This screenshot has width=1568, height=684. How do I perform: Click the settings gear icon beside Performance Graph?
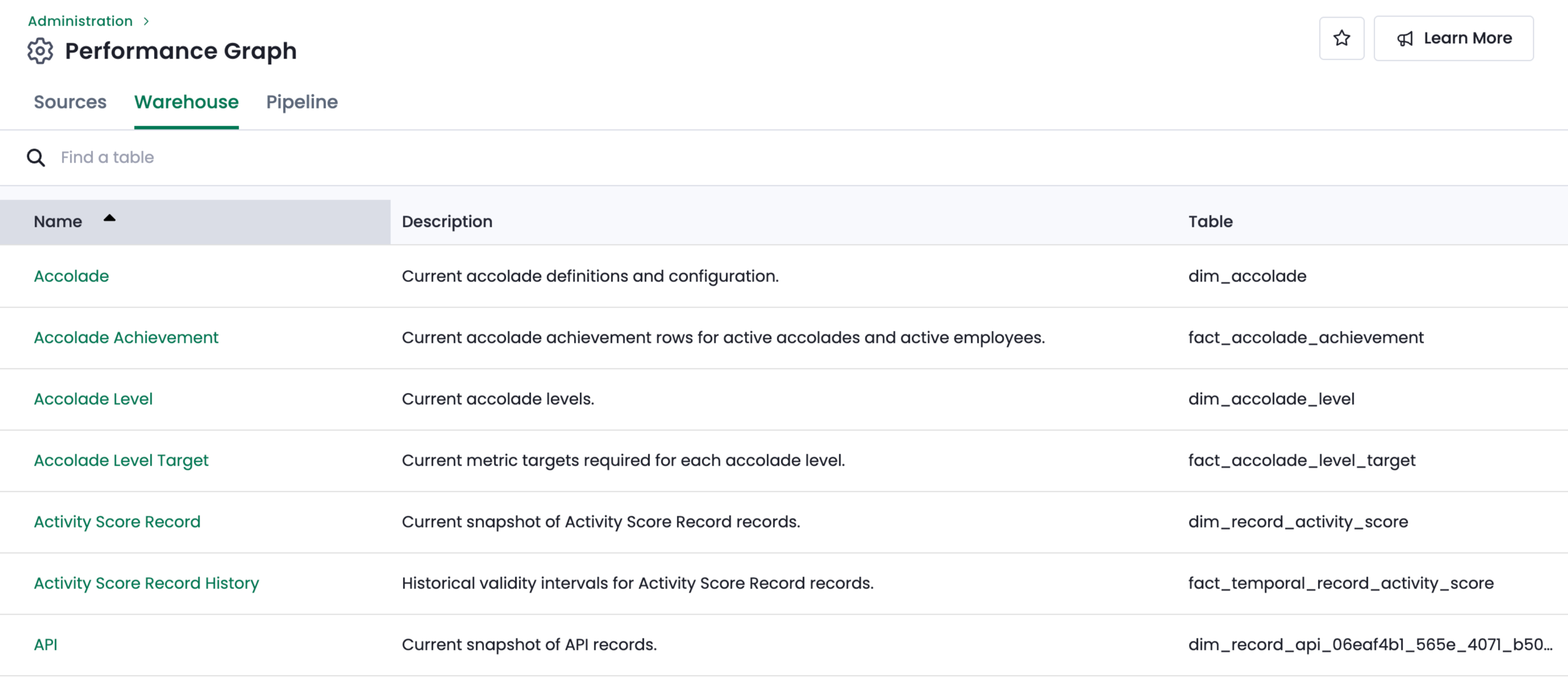pos(40,51)
